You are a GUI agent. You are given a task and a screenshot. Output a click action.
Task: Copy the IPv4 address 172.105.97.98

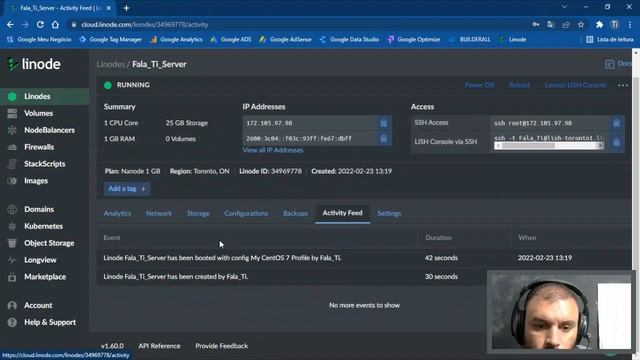pos(384,123)
